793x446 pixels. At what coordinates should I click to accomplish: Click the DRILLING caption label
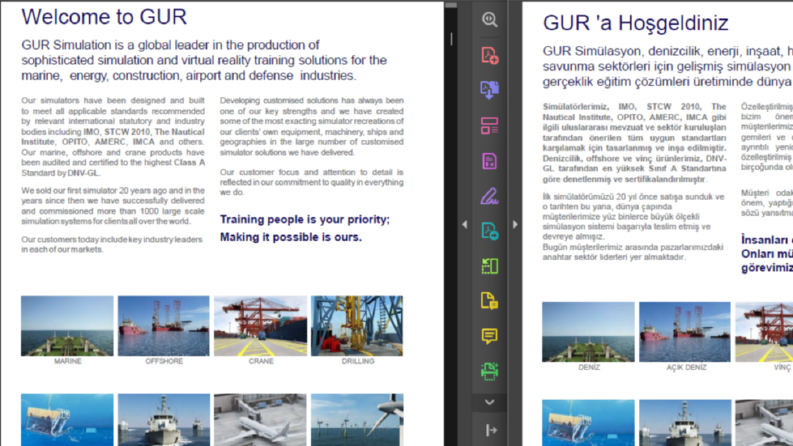coord(358,361)
